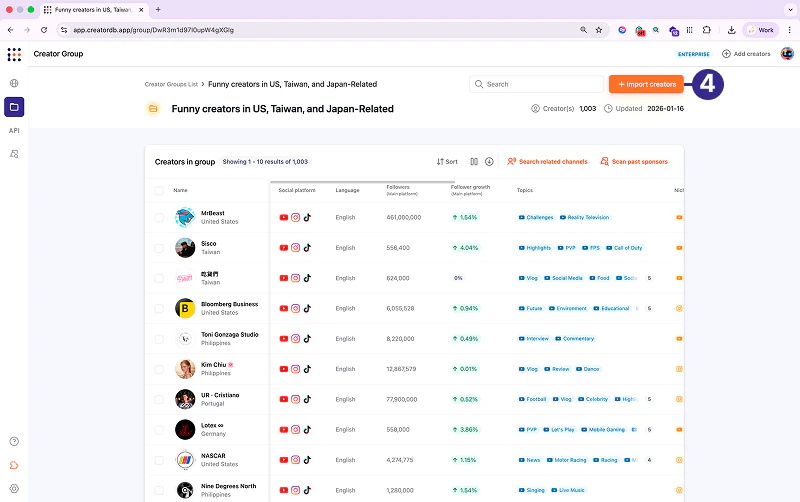Click the ENTERPRISE badge
This screenshot has height=502, width=800.
pyautogui.click(x=694, y=54)
